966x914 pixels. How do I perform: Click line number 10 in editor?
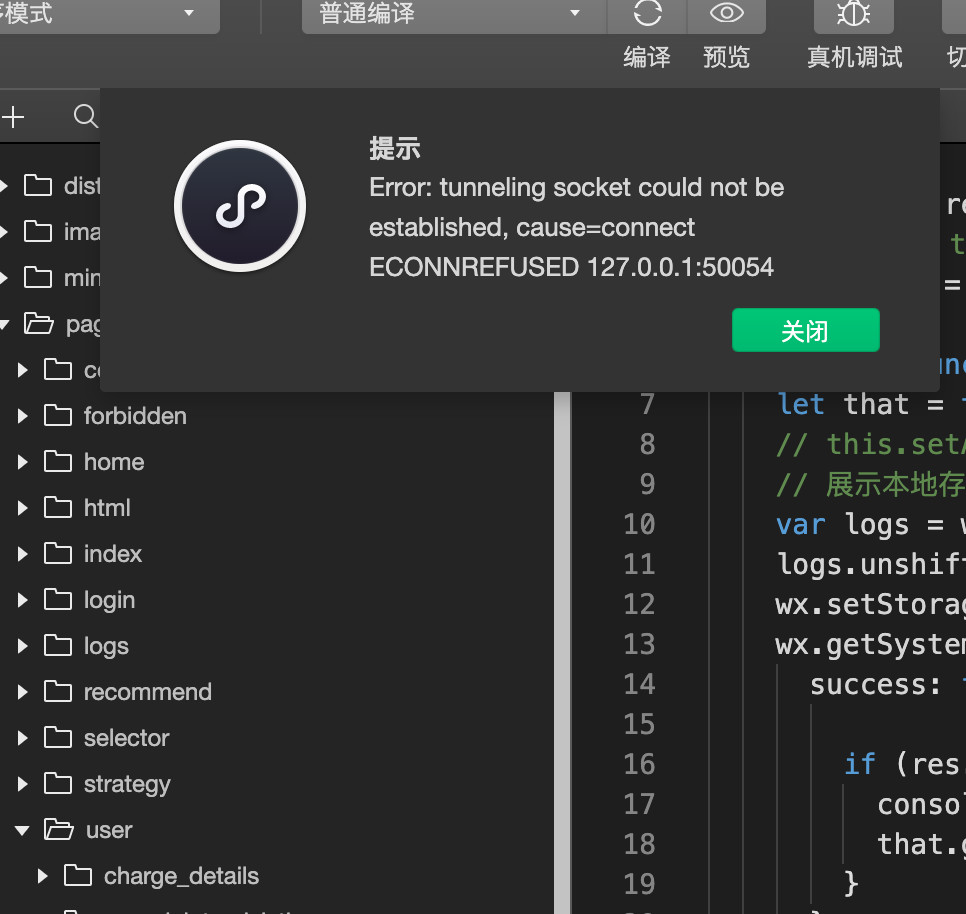click(639, 525)
